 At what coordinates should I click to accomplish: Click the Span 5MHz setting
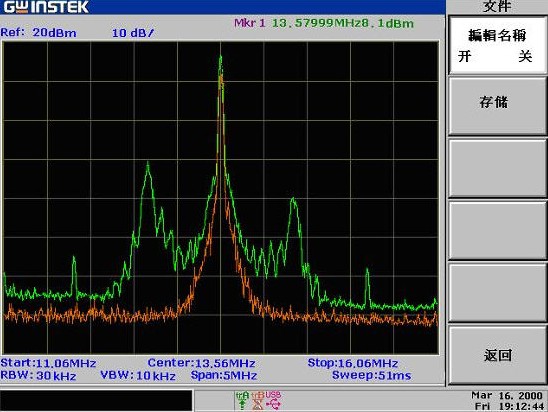224,376
